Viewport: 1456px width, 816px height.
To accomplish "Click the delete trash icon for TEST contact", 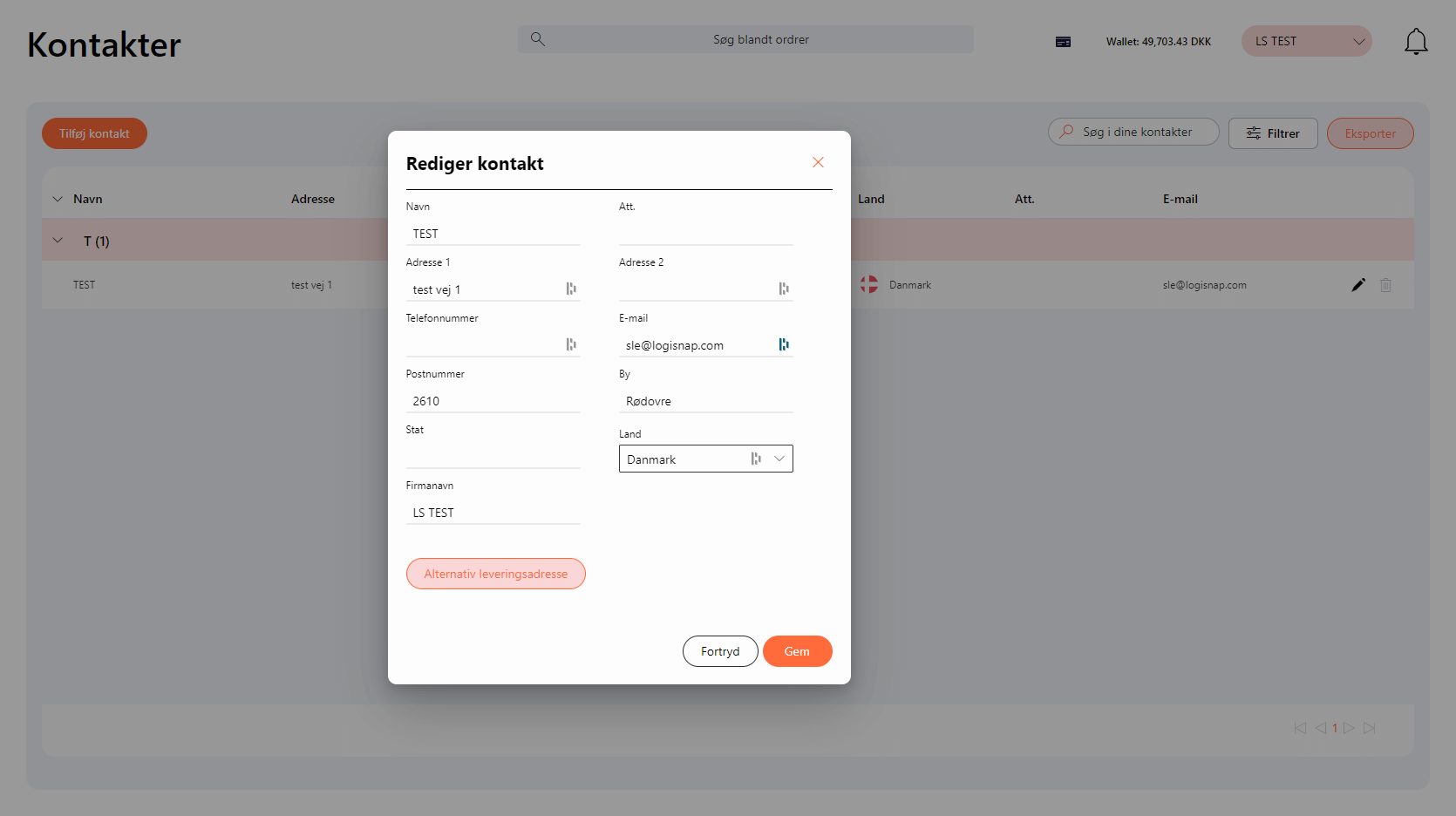I will 1386,284.
